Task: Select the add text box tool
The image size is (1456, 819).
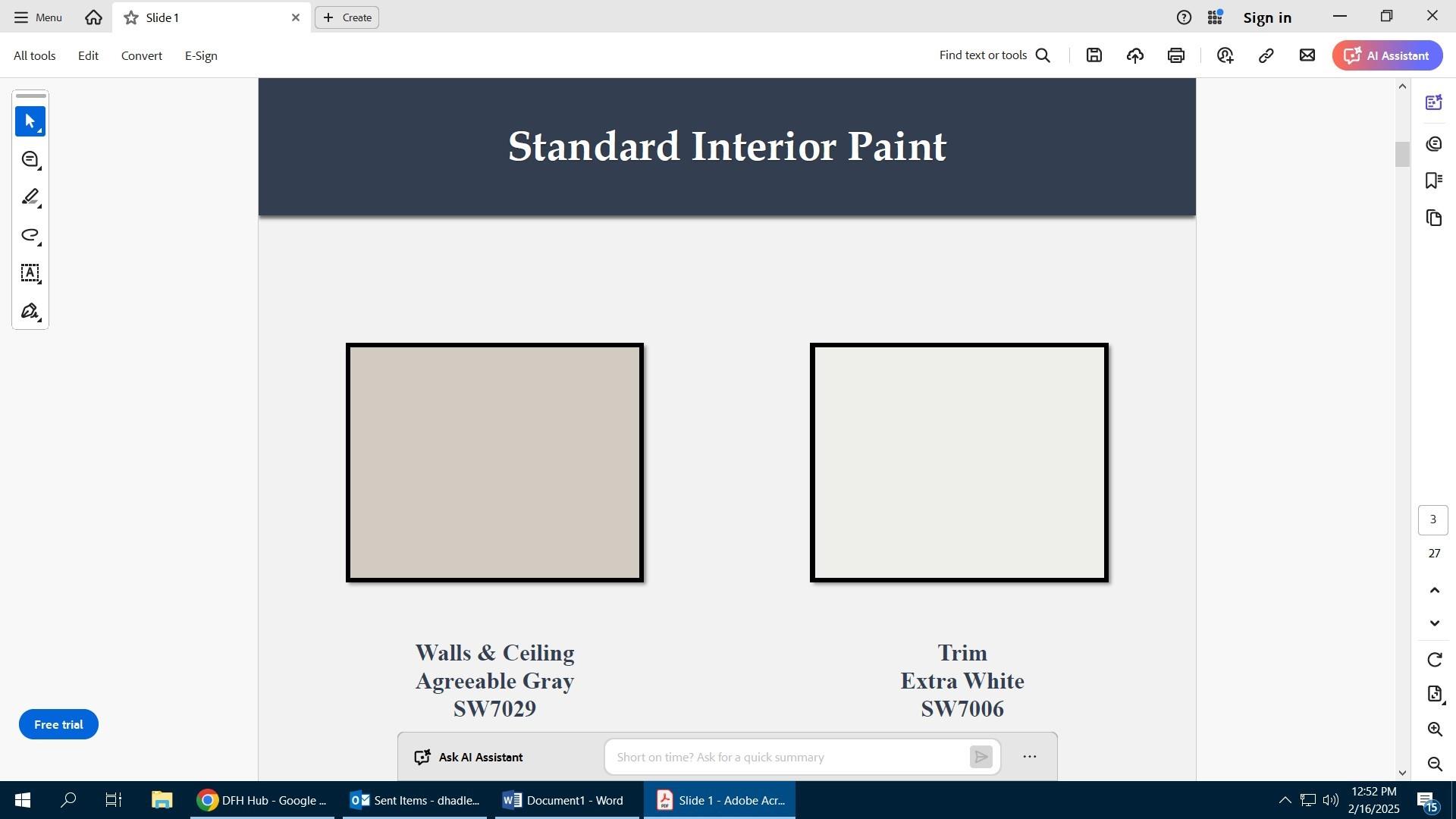Action: click(x=30, y=273)
